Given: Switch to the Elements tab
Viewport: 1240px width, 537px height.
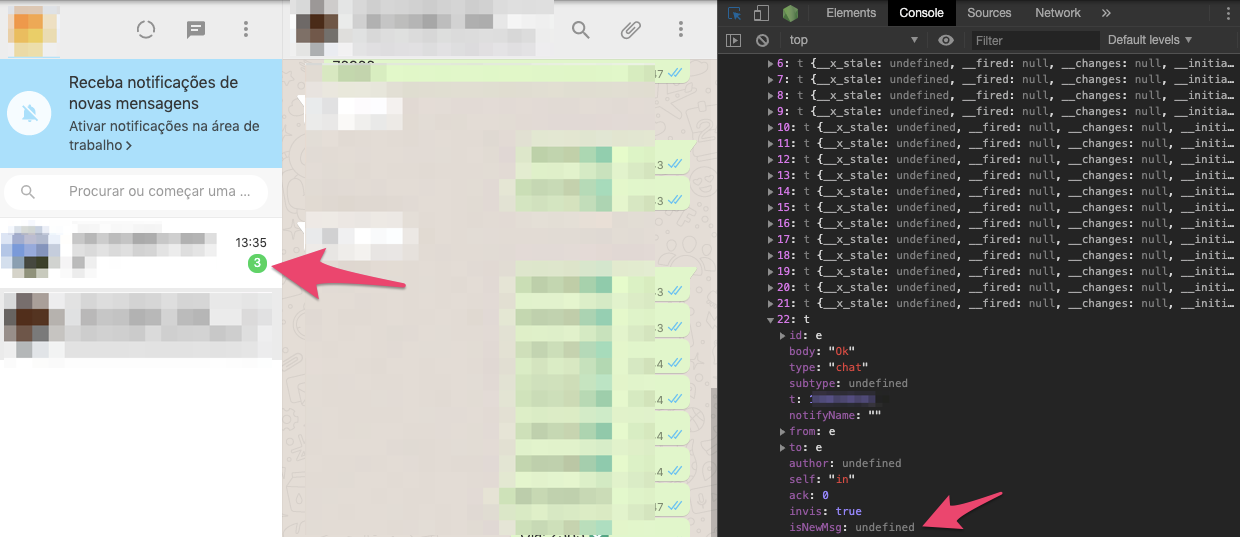Looking at the screenshot, I should pyautogui.click(x=851, y=13).
